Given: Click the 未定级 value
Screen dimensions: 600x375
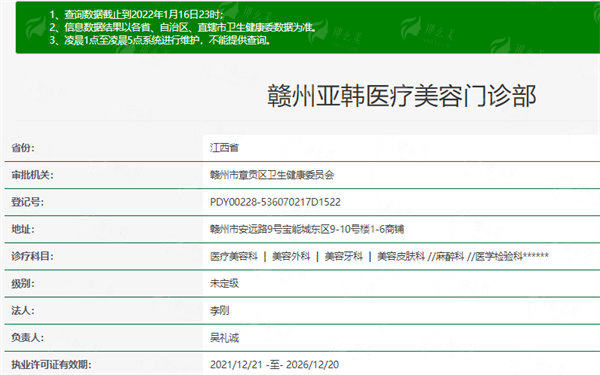Looking at the screenshot, I should click(x=224, y=283).
